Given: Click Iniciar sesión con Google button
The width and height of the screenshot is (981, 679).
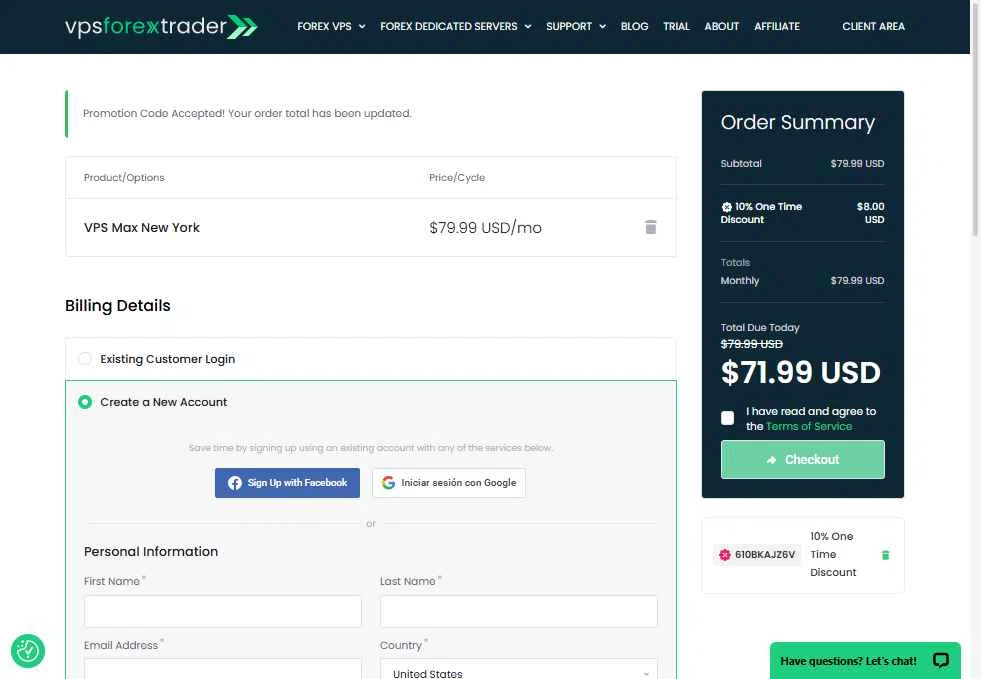Looking at the screenshot, I should point(449,483).
